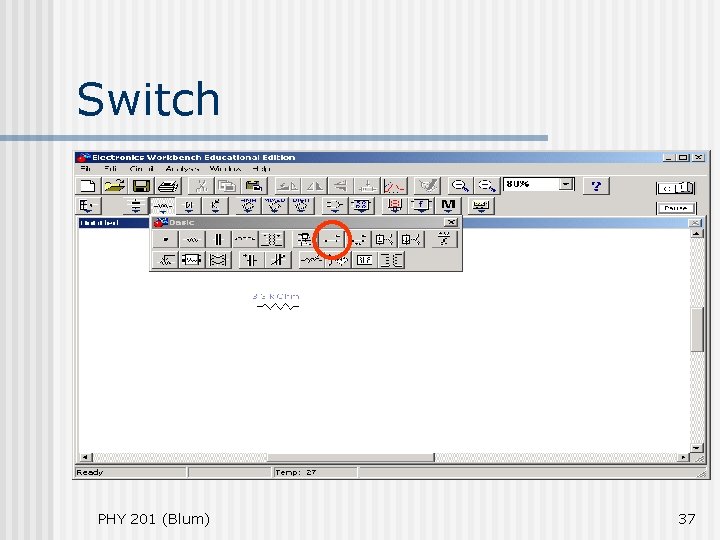Rotate the selected component
The height and width of the screenshot is (540, 720).
[287, 186]
